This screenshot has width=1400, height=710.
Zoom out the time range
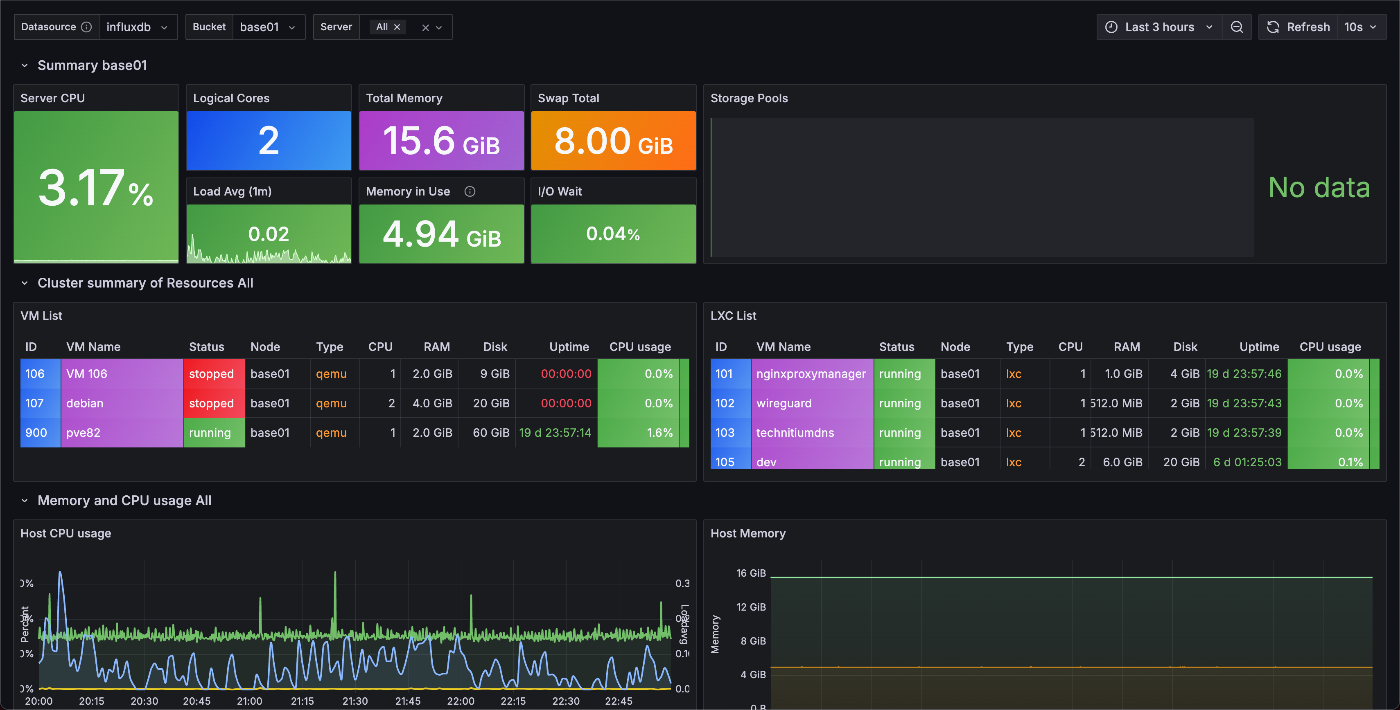(1237, 27)
